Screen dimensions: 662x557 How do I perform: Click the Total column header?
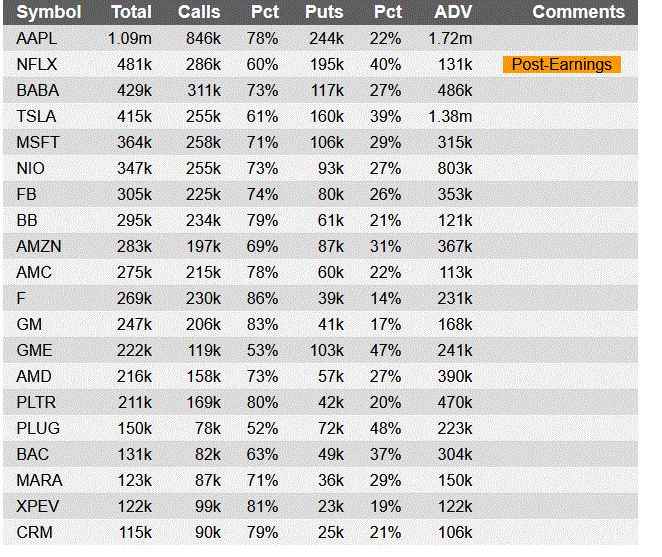pos(131,12)
